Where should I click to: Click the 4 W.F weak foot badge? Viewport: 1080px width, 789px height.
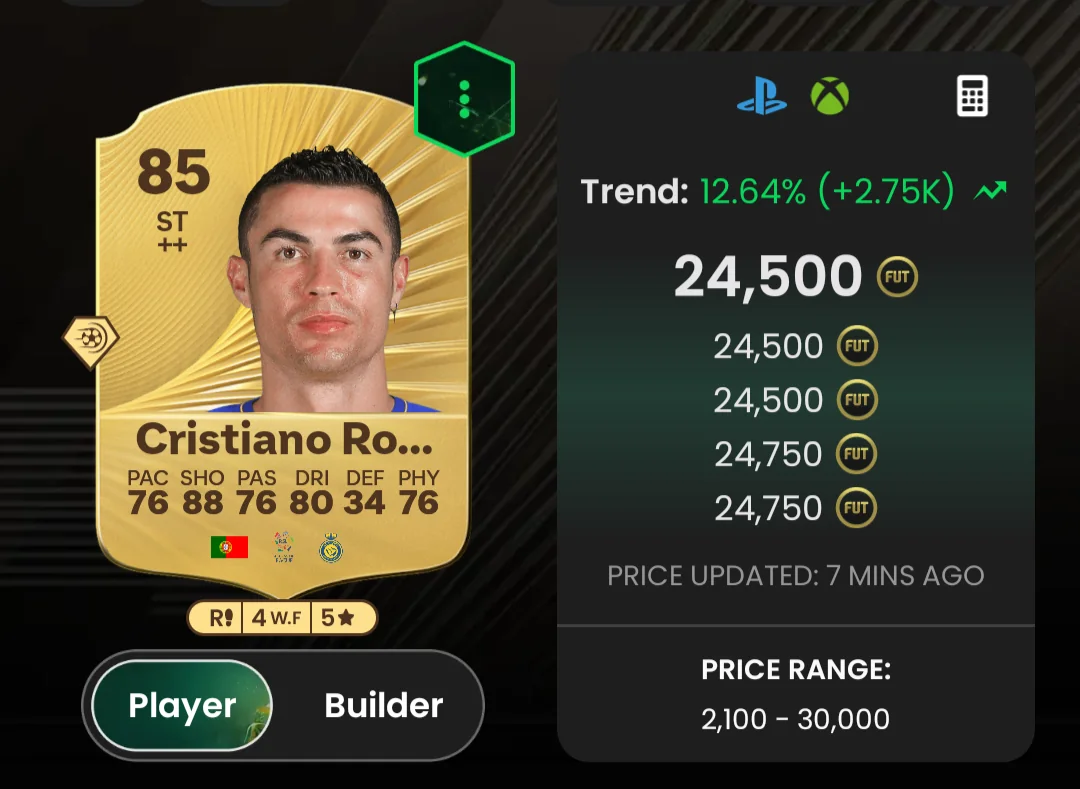(x=276, y=618)
